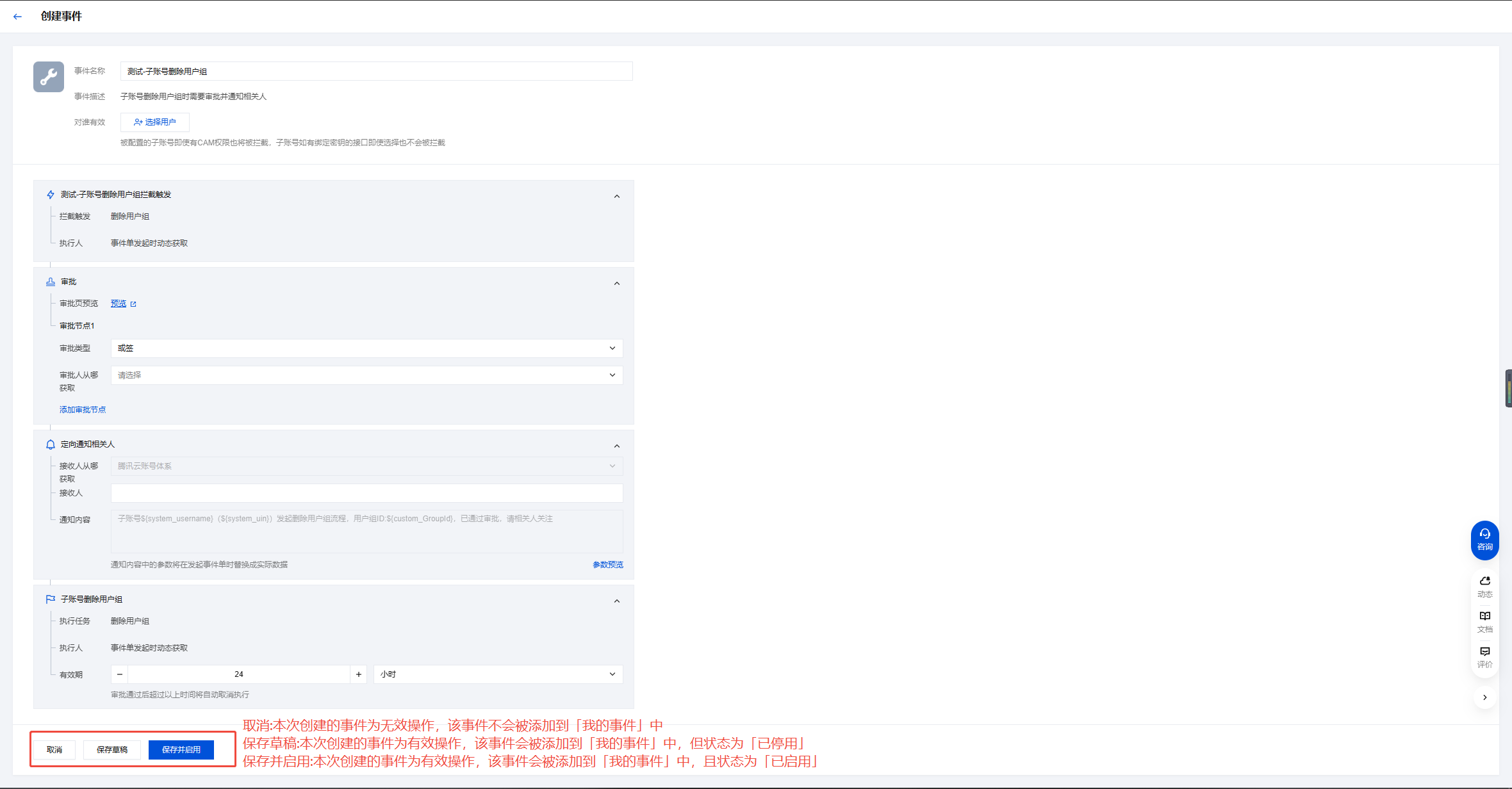1512x789 pixels.
Task: Decrease 有效期 with the minus button
Action: pyautogui.click(x=120, y=674)
